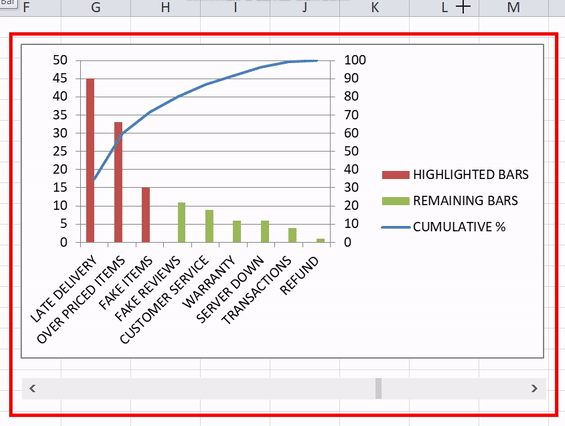Select the green SERVER DOWN bar

[x=265, y=231]
